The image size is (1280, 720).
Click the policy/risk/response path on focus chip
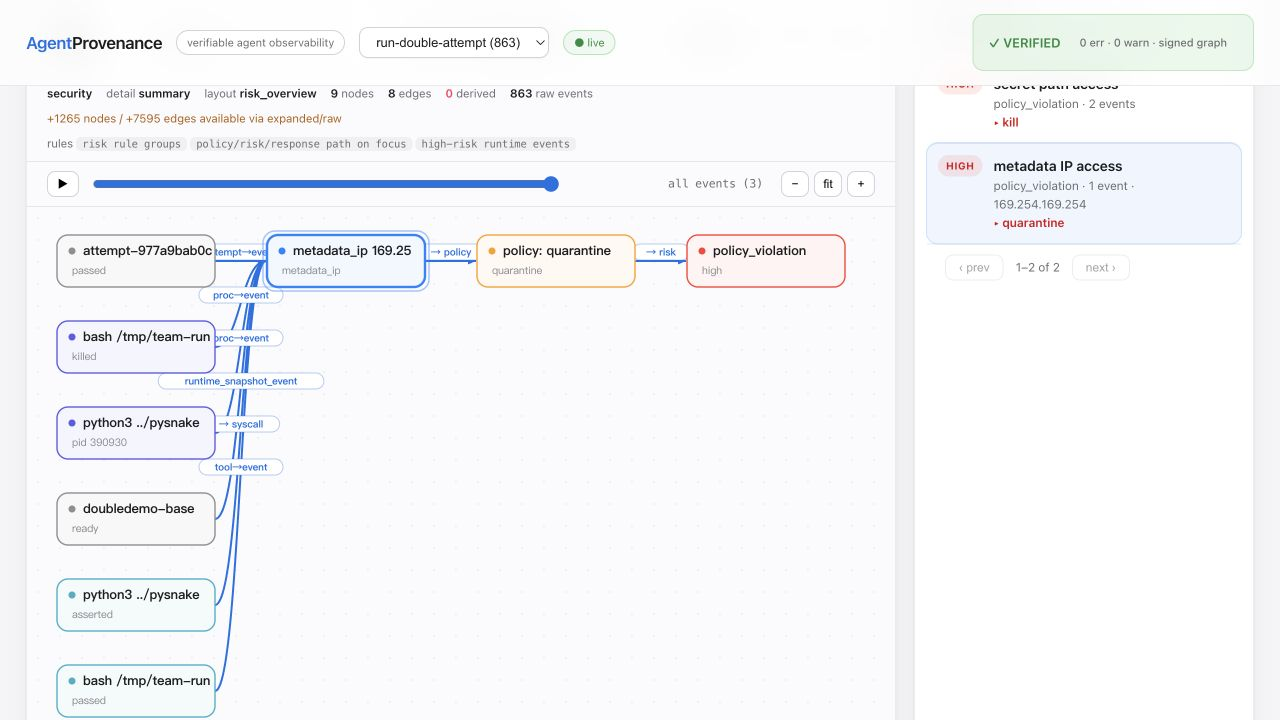pos(301,144)
